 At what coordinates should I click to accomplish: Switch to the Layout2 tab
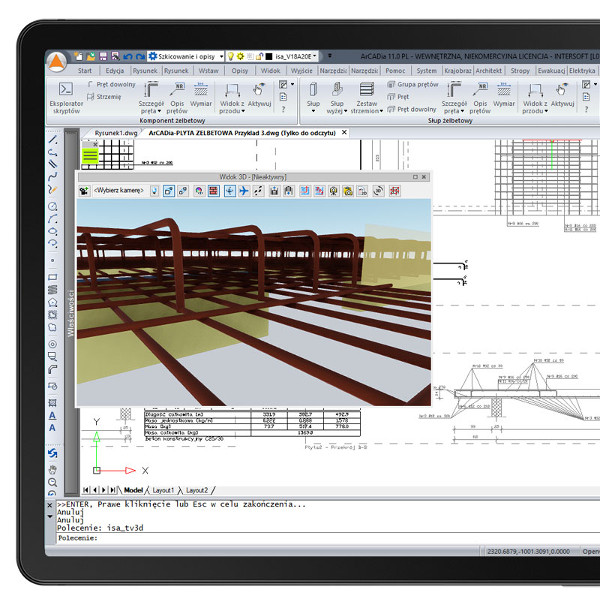pyautogui.click(x=197, y=490)
